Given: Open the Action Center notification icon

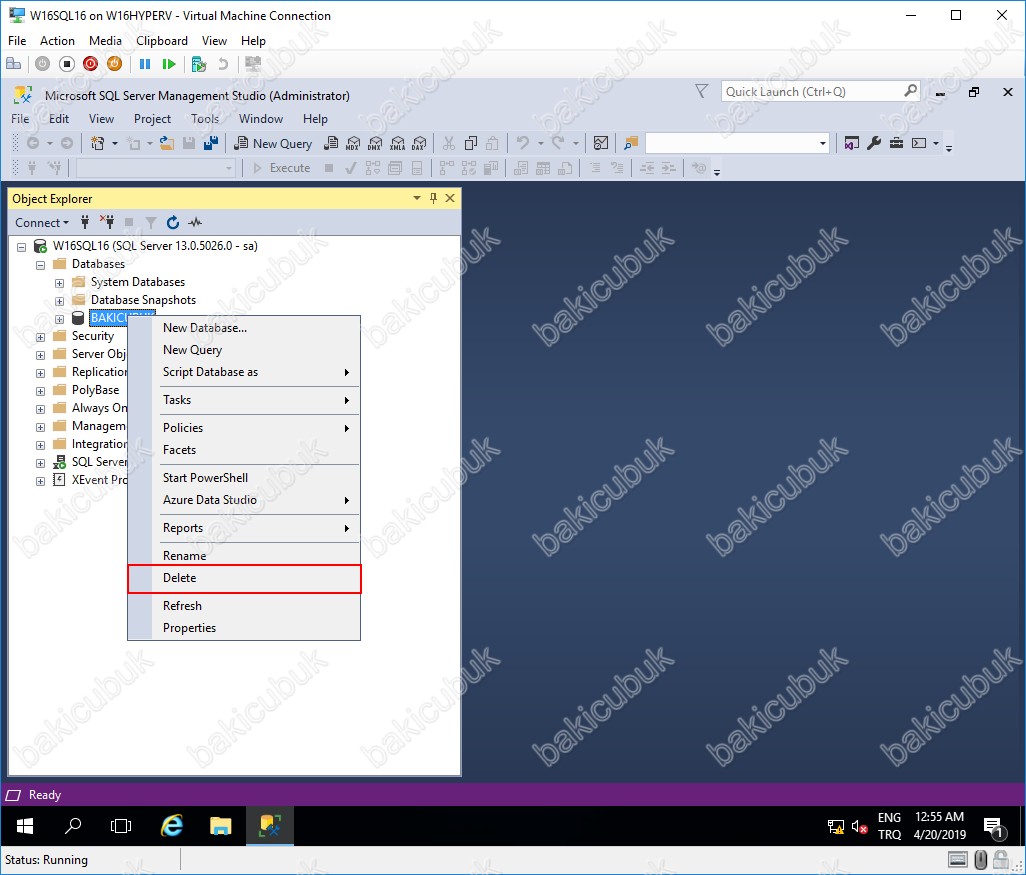Looking at the screenshot, I should pos(994,827).
